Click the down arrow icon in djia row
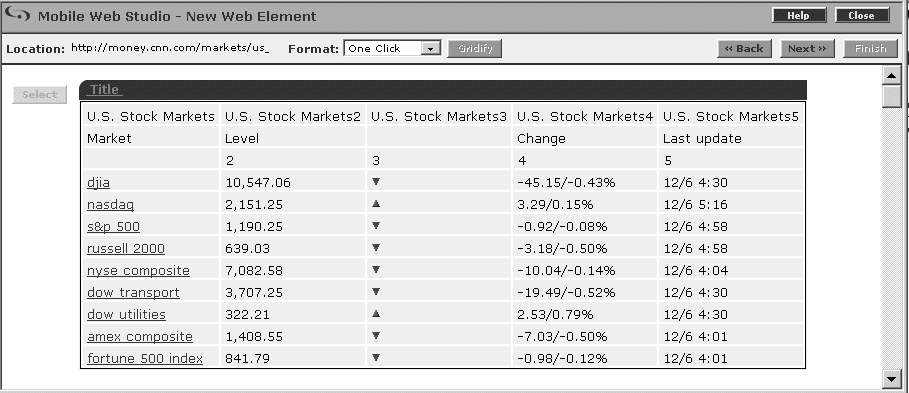Image resolution: width=909 pixels, height=393 pixels. [x=376, y=181]
